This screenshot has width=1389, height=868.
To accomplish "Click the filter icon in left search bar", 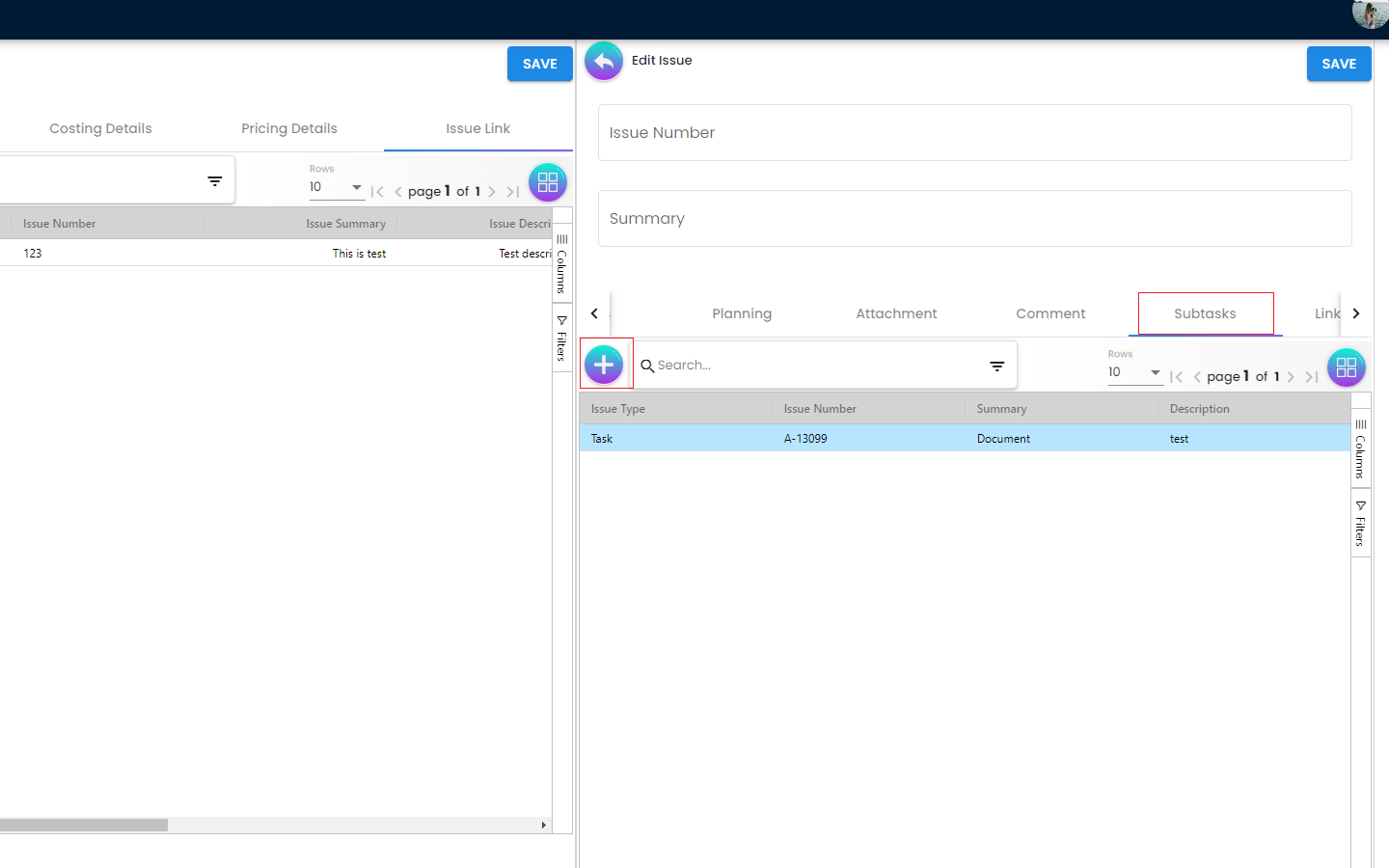I will [x=214, y=181].
